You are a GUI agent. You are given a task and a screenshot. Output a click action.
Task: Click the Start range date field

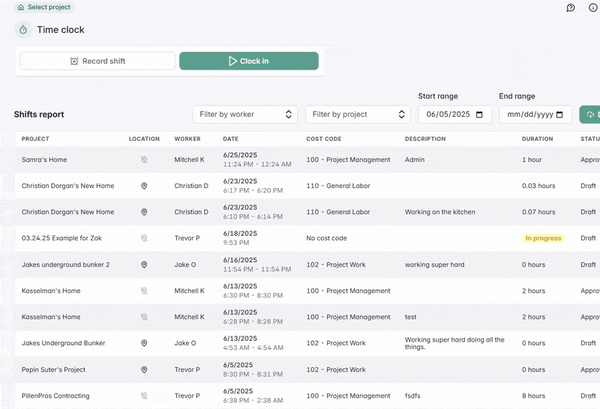click(455, 114)
